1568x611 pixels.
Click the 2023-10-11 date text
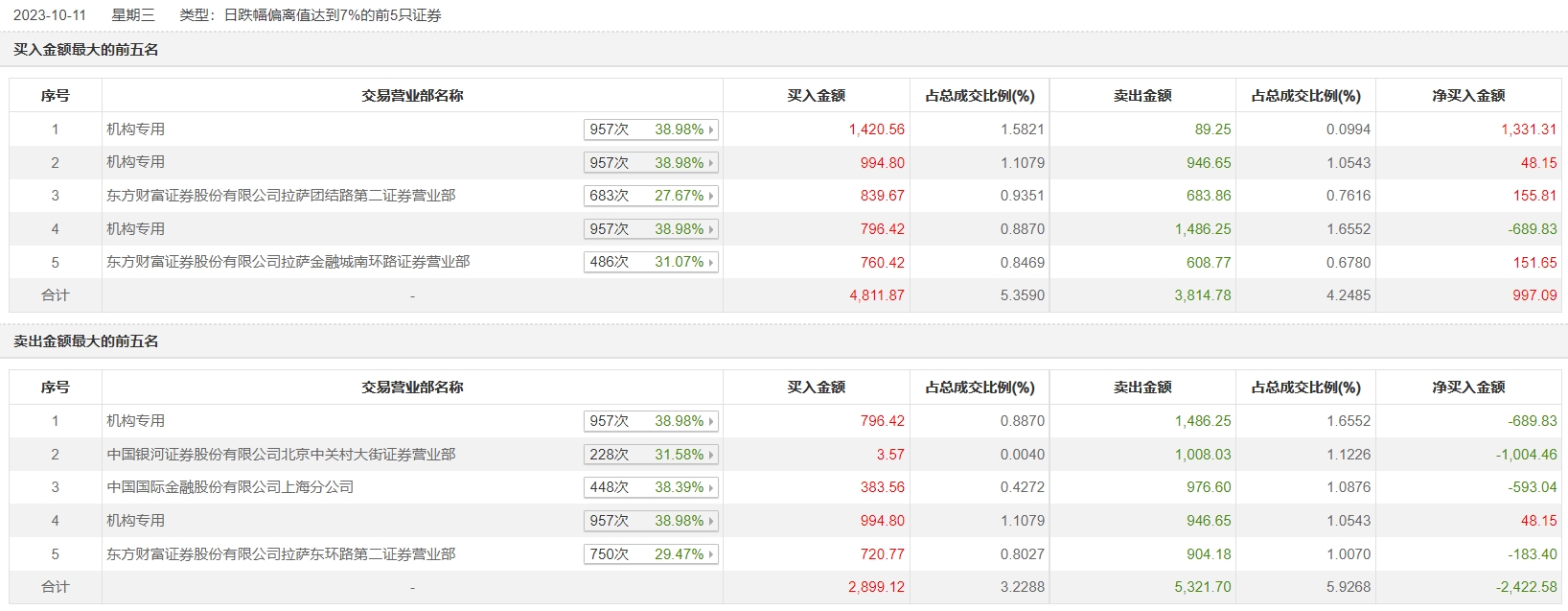click(x=50, y=15)
